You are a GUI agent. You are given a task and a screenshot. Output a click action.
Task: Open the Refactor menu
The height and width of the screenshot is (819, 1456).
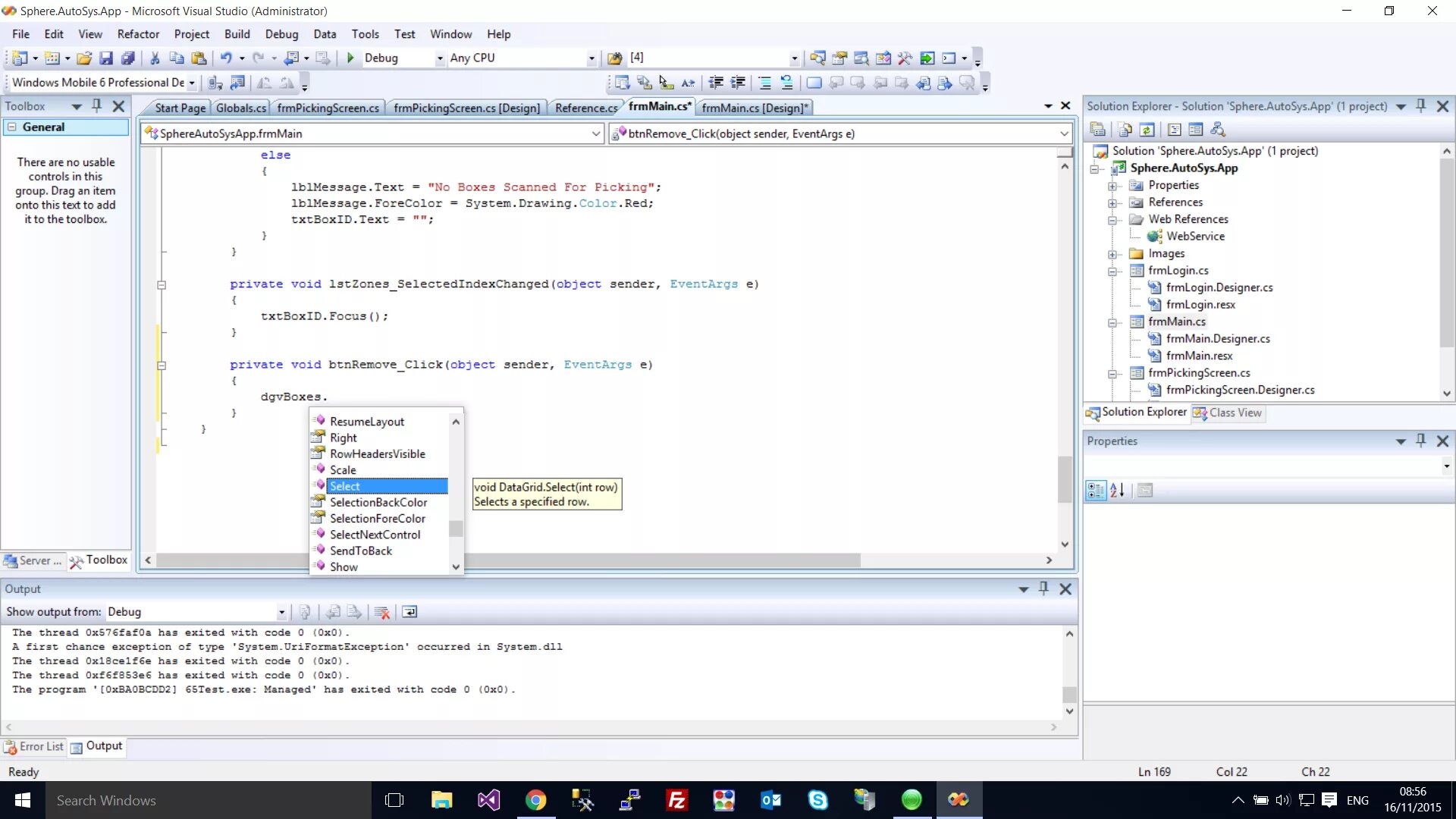pos(138,34)
